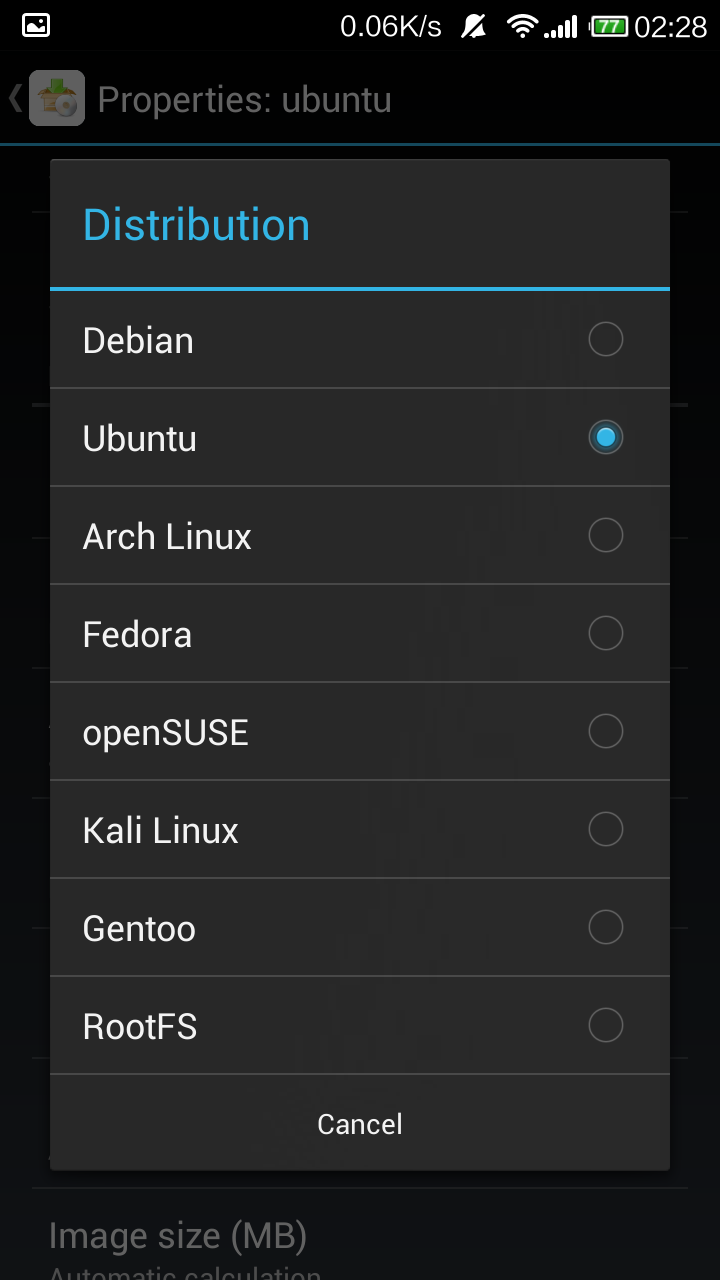720x1280 pixels.
Task: Tap the cellular signal bars icon
Action: coord(561,27)
